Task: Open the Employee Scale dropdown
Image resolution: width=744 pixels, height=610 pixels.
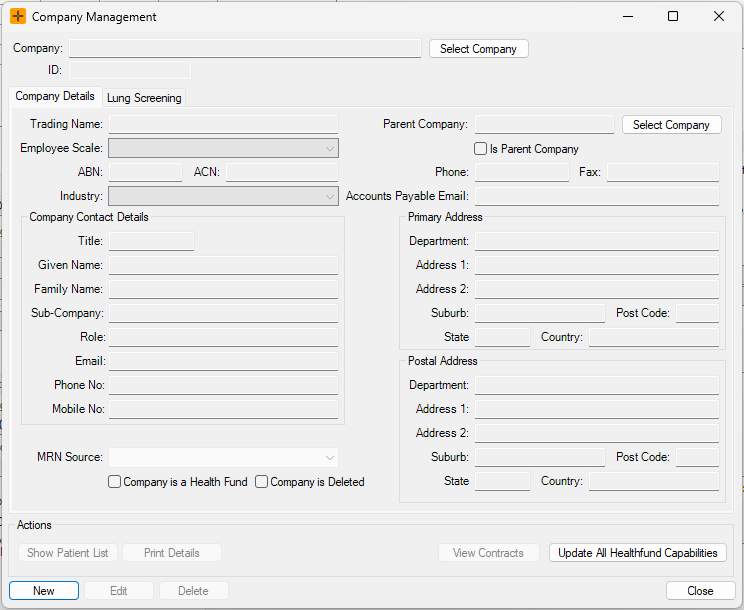Action: [x=223, y=149]
